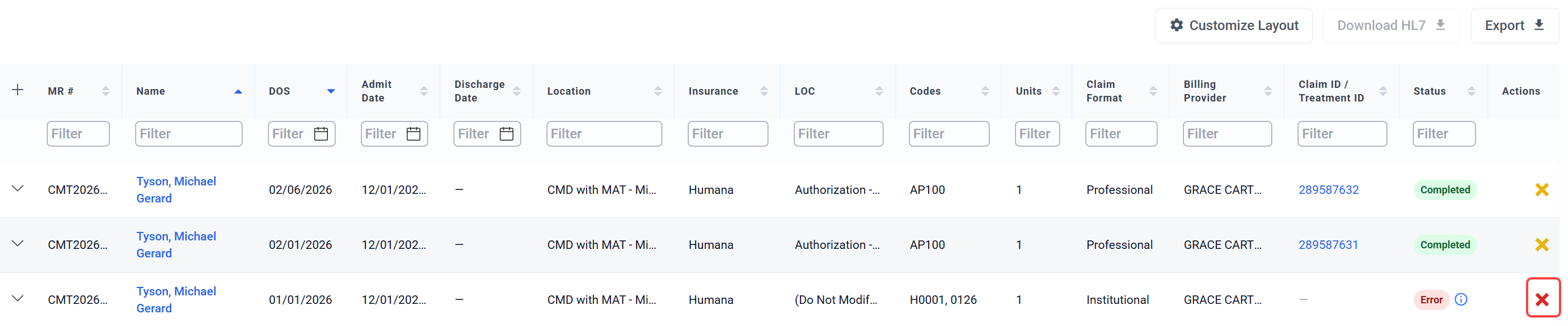Click the info icon beside Error status
The image size is (1568, 326).
tap(1461, 299)
